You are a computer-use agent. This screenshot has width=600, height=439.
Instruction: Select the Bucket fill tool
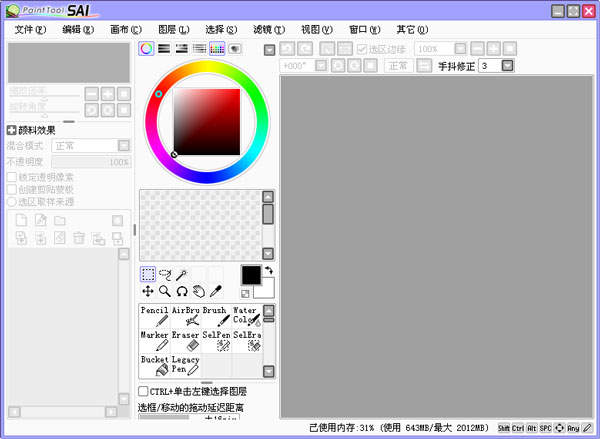tap(155, 365)
